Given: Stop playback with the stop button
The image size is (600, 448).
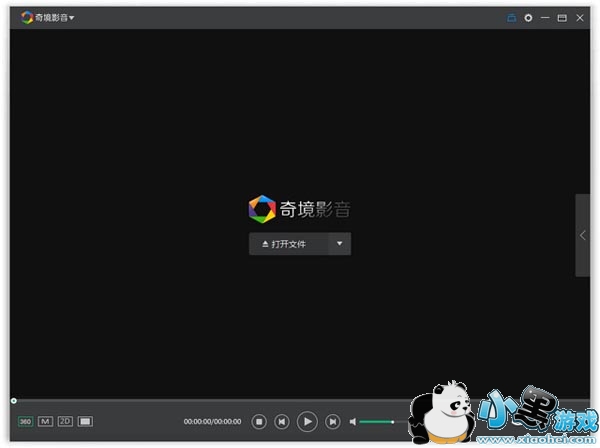Looking at the screenshot, I should pos(259,422).
